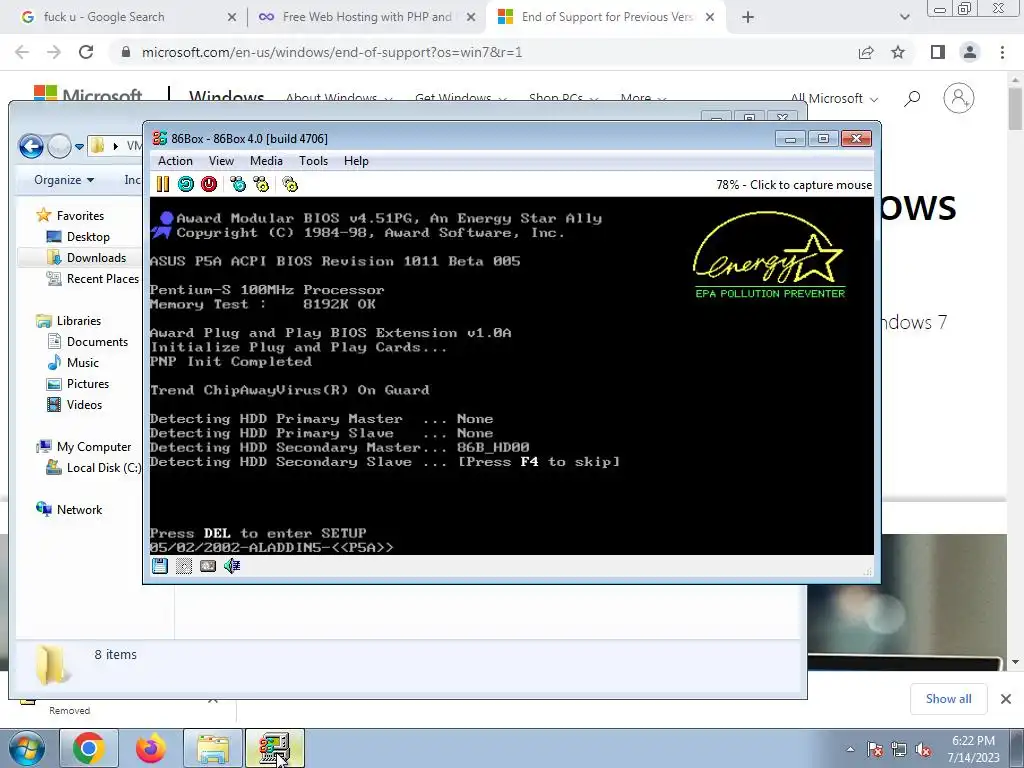Click the CD-ROM status bar icon in 86Box
1024x768 pixels.
pyautogui.click(x=184, y=566)
